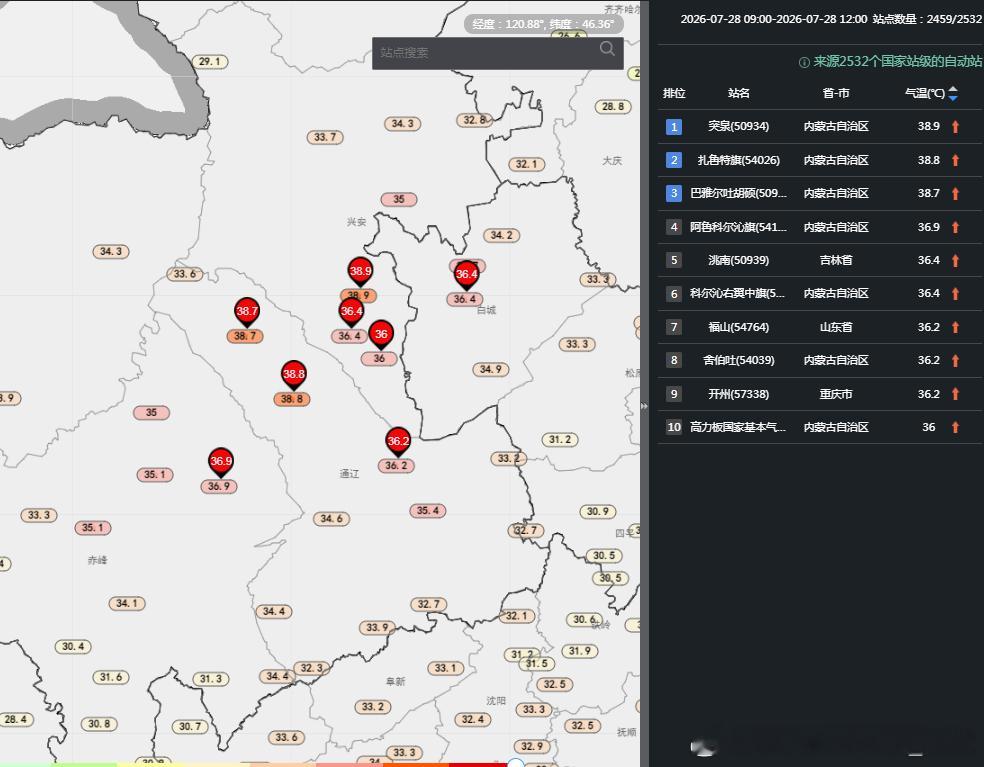The height and width of the screenshot is (767, 984).
Task: Click the search magnifier icon
Action: (607, 49)
